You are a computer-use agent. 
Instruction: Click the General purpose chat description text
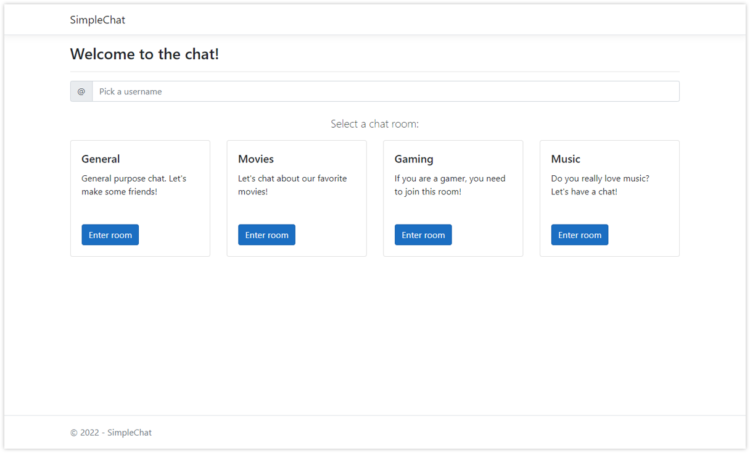[134, 185]
